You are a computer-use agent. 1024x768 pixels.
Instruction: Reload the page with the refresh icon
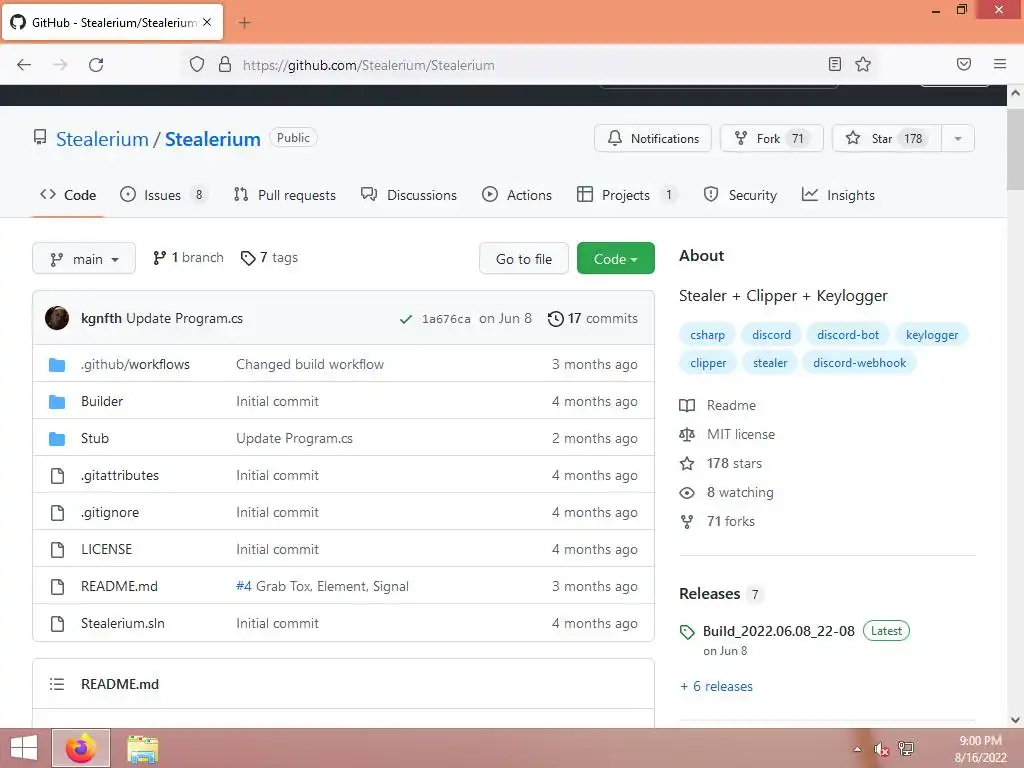tap(96, 65)
